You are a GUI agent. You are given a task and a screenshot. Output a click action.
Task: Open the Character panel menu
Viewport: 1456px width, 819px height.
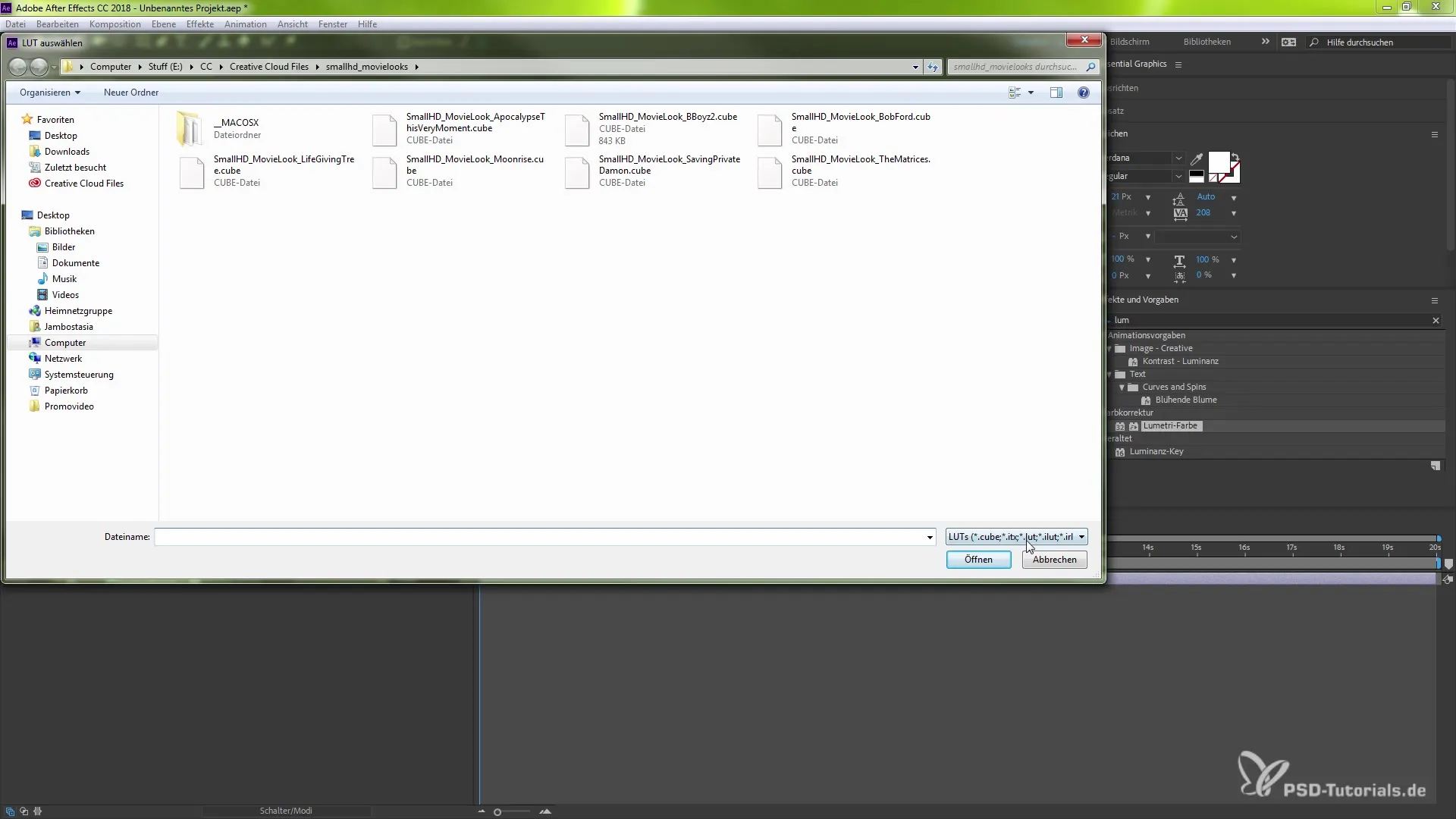point(1435,134)
